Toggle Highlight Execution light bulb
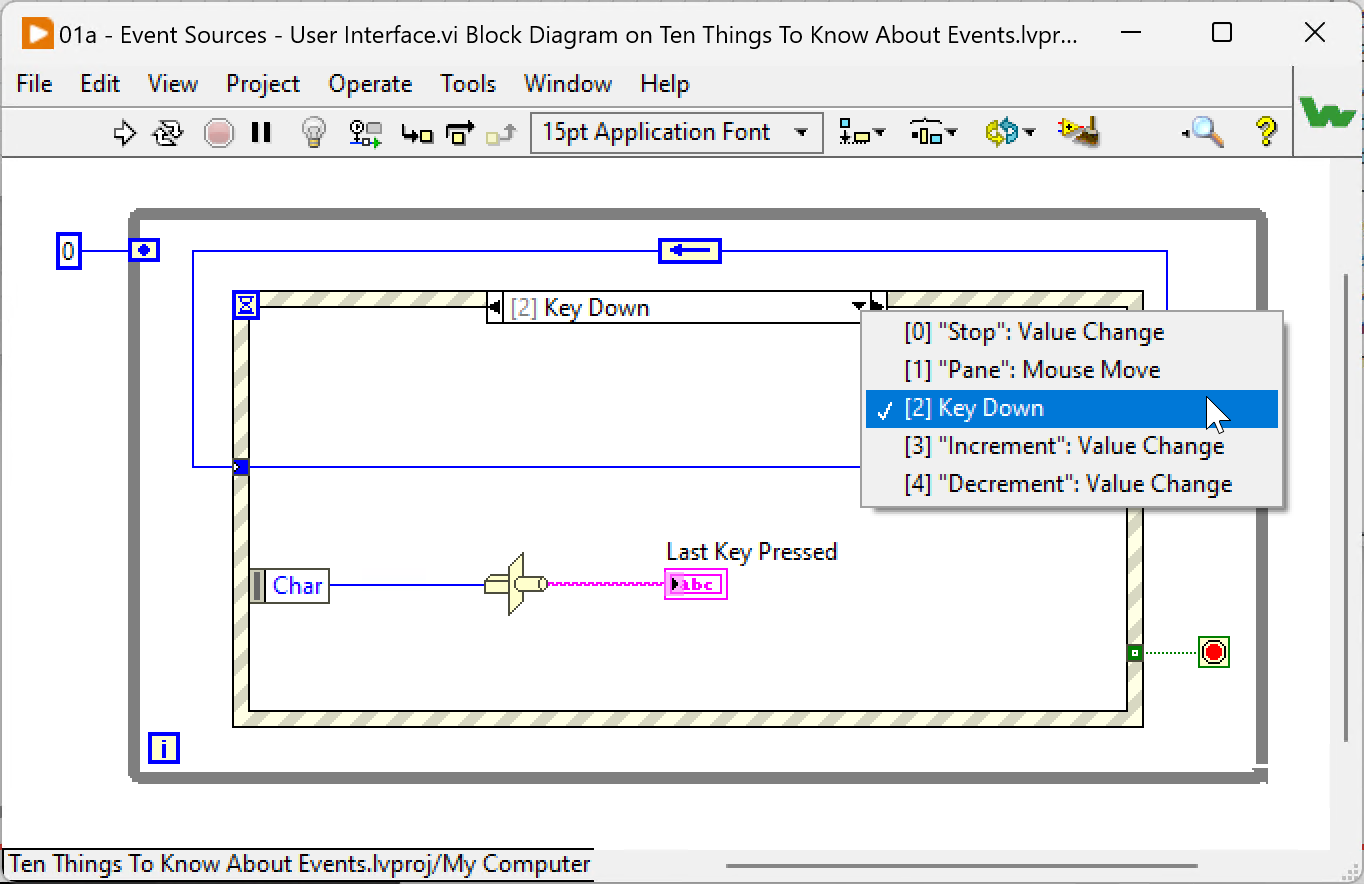 pyautogui.click(x=314, y=132)
